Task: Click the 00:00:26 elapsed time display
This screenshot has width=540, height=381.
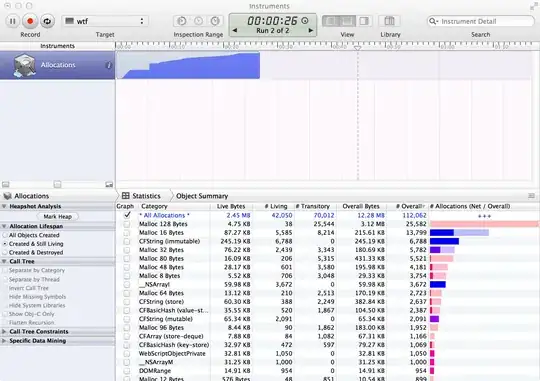Action: [272, 21]
